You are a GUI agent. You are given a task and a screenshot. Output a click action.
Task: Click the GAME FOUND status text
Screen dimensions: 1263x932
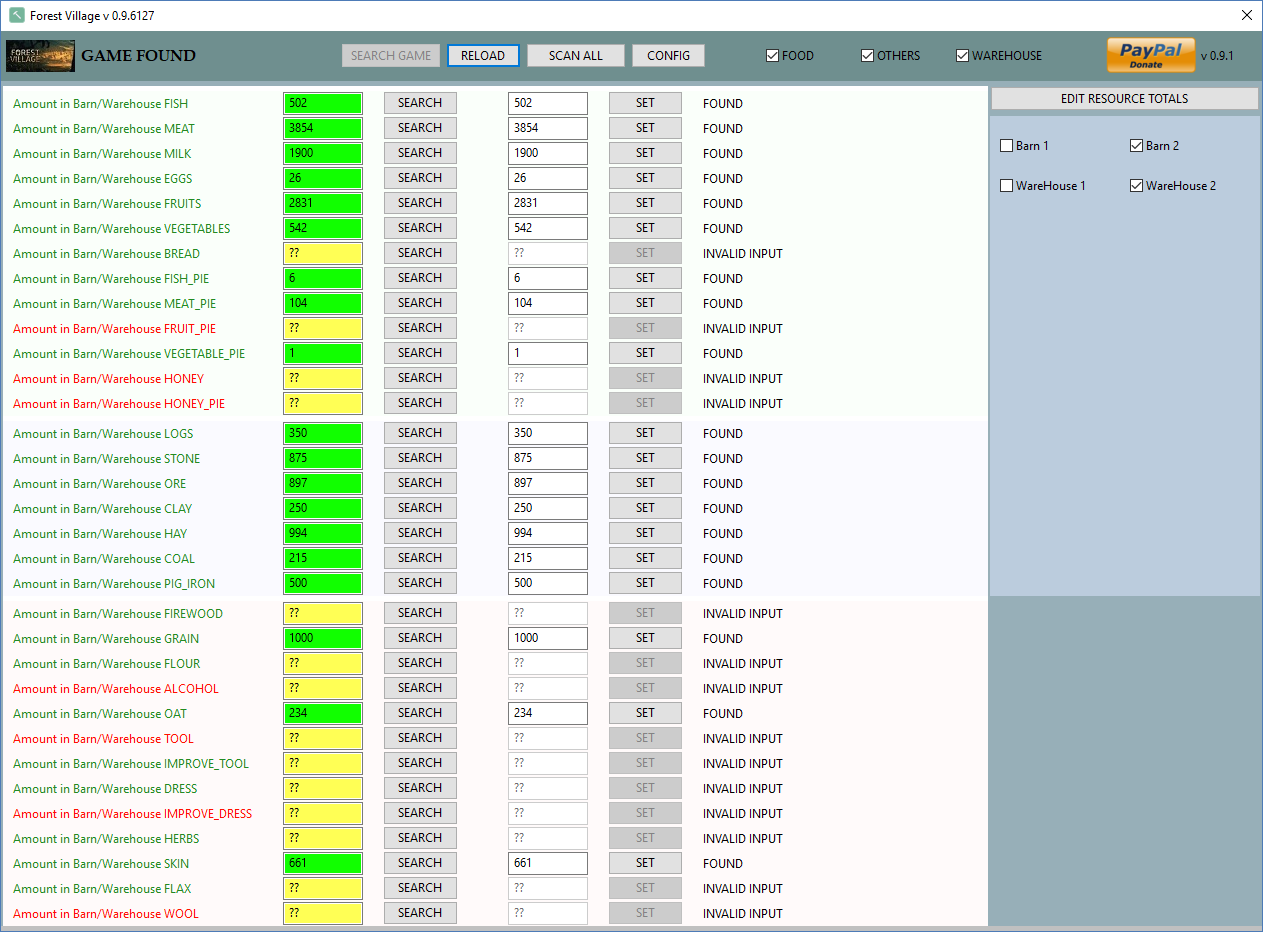coord(139,56)
